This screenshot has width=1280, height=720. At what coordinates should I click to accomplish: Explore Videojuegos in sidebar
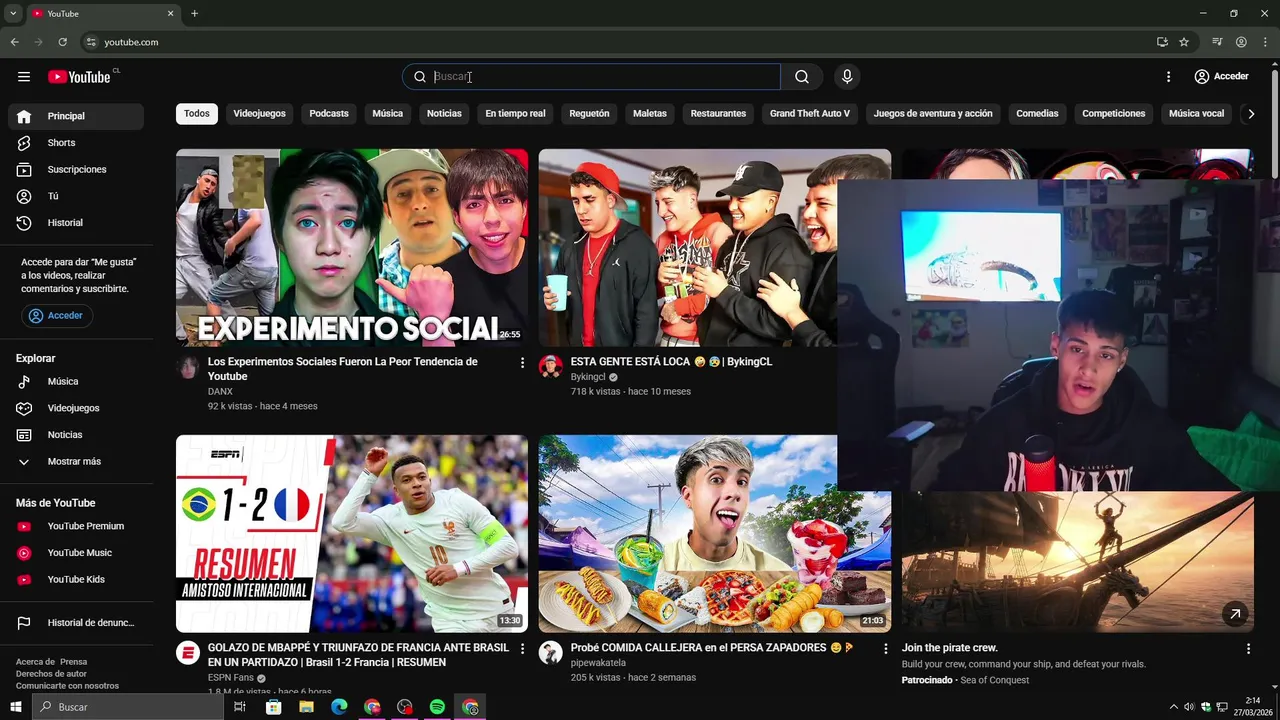(76, 408)
